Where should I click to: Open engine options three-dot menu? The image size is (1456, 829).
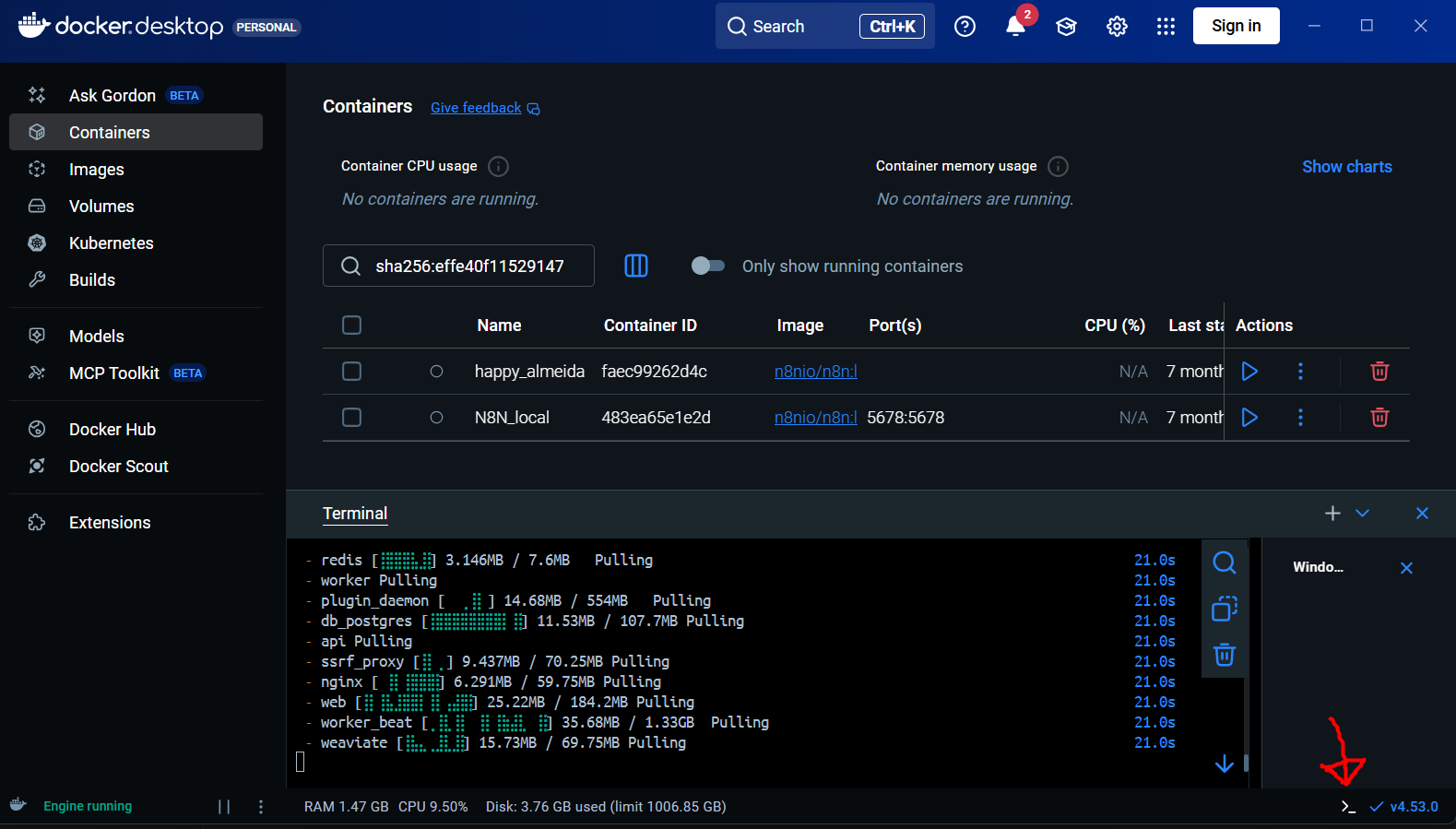261,806
